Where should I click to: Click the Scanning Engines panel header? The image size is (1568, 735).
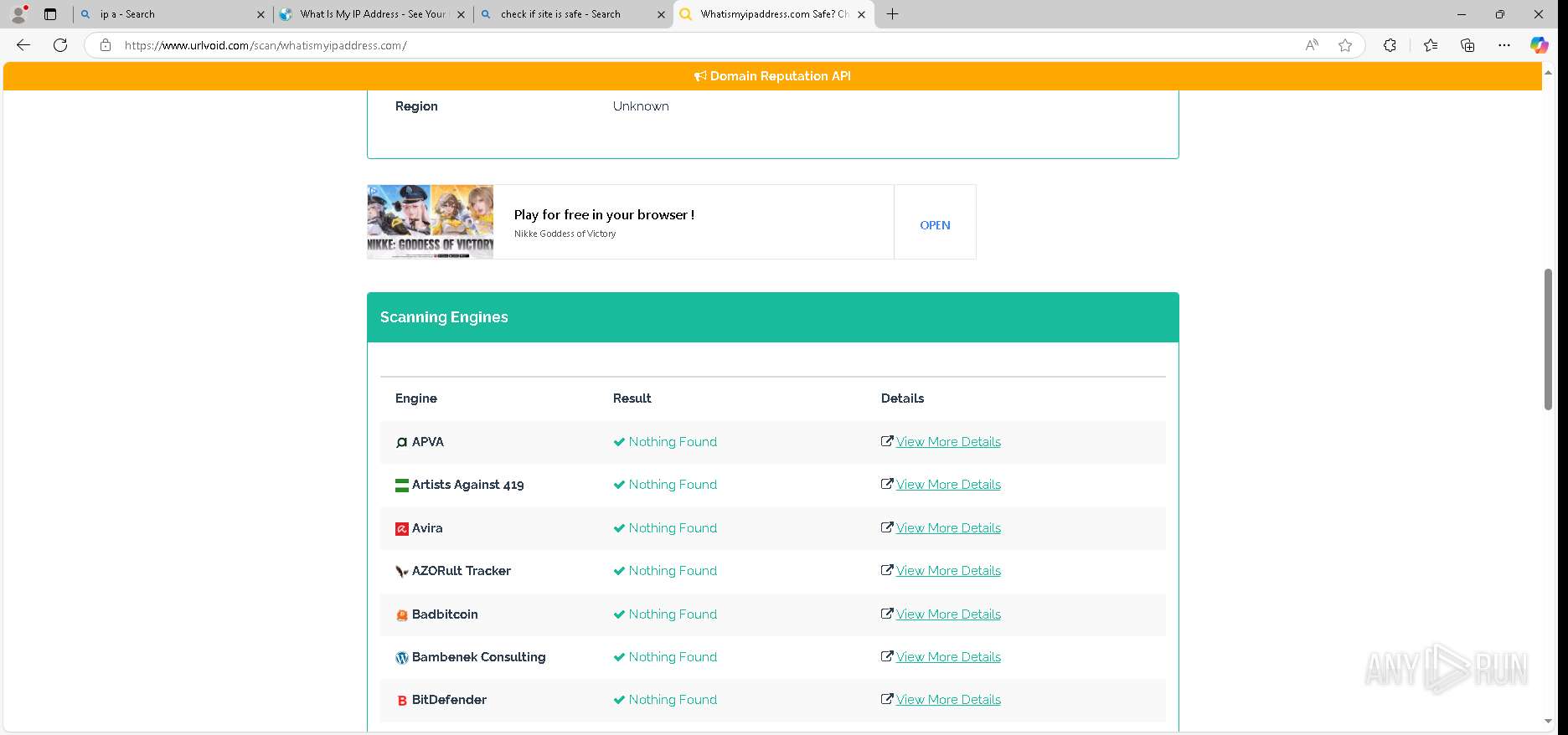[x=772, y=317]
